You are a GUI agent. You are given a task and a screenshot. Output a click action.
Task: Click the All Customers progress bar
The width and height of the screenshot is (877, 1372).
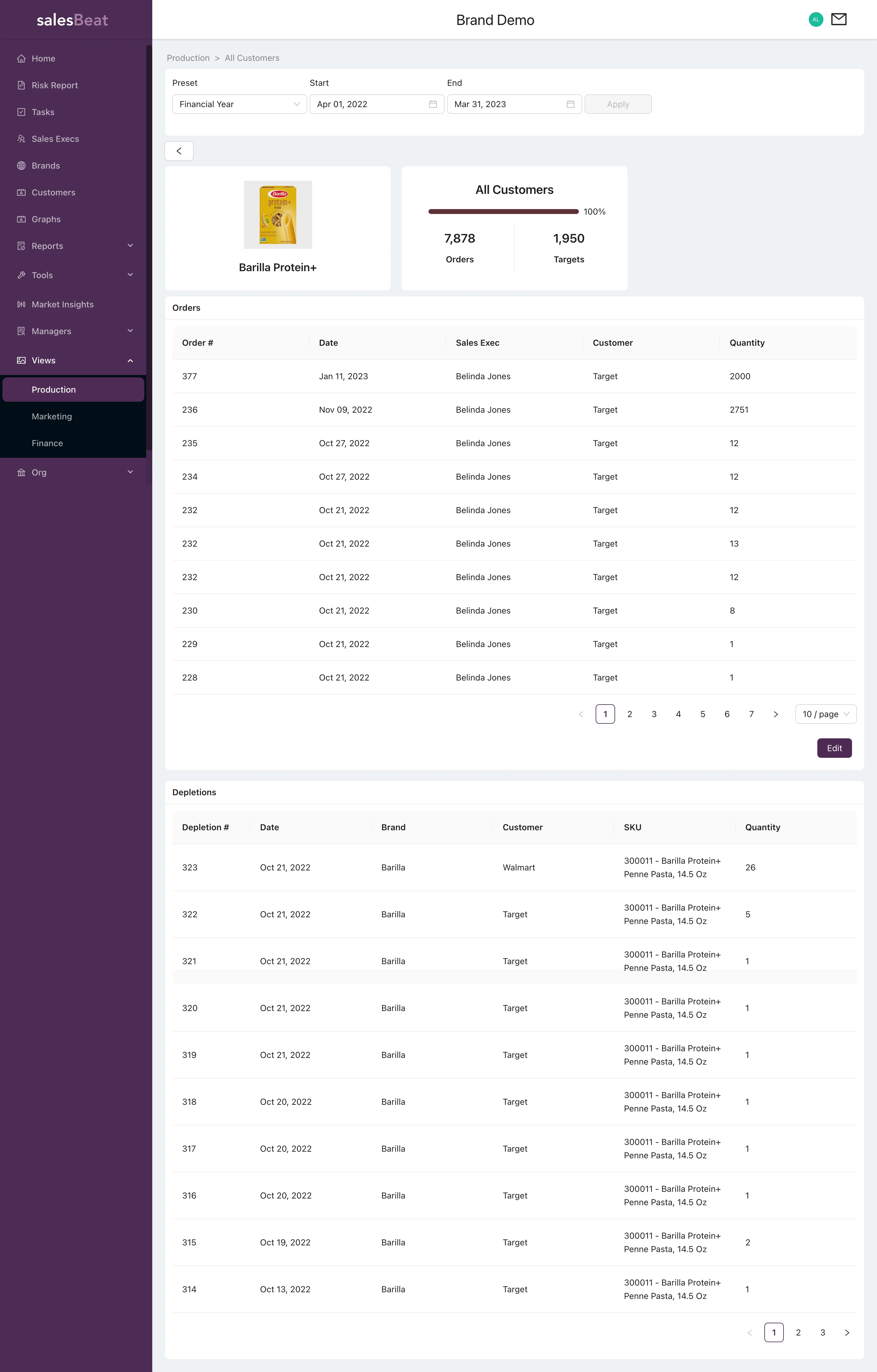tap(503, 212)
